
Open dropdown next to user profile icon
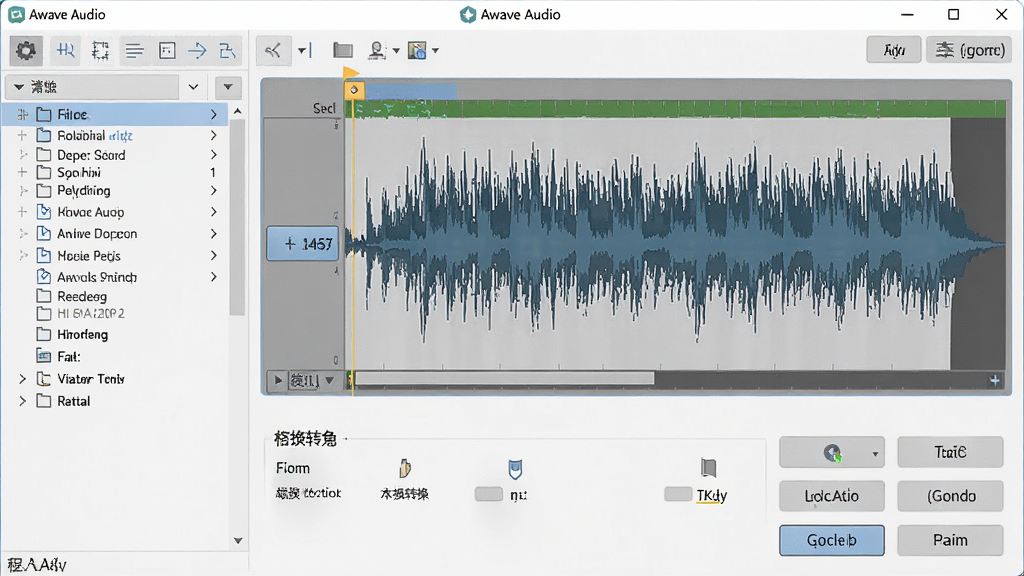[x=396, y=50]
